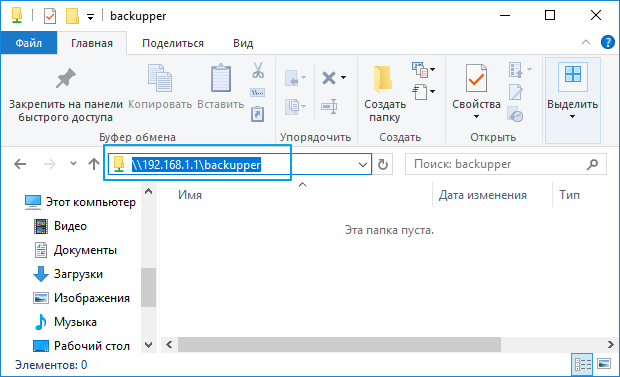620x377 pixels.
Task: Click the blue Help question mark icon
Action: pos(607,42)
